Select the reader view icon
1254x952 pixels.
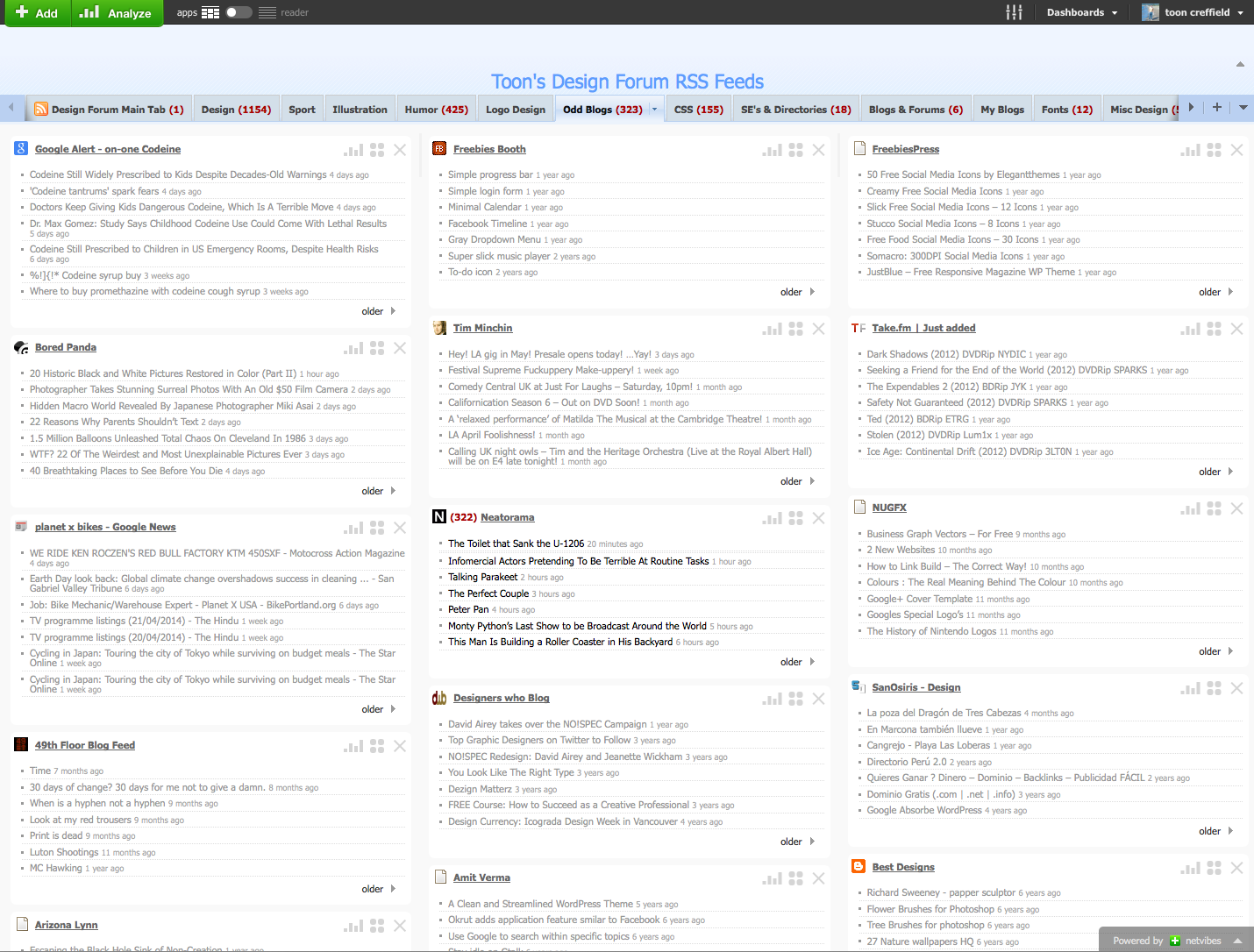click(x=267, y=12)
